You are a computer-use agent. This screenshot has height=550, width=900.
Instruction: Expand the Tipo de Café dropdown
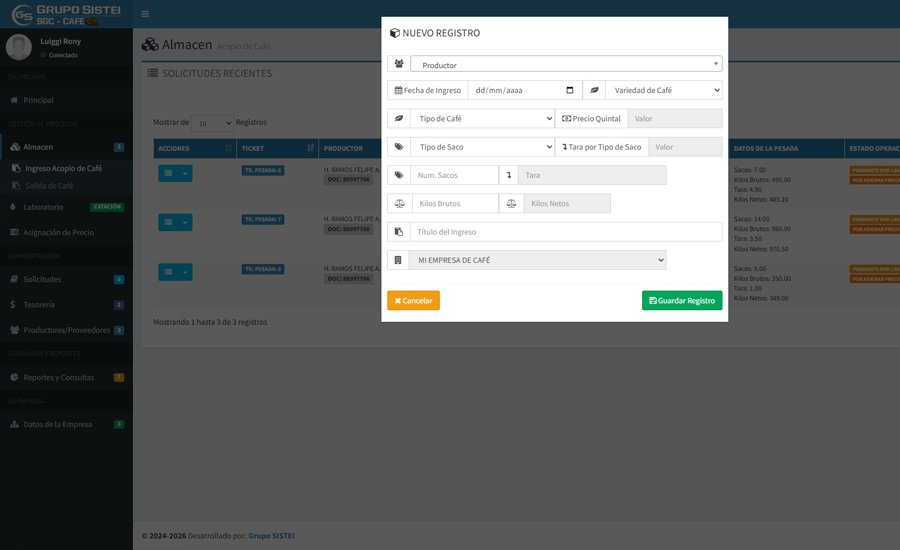482,118
